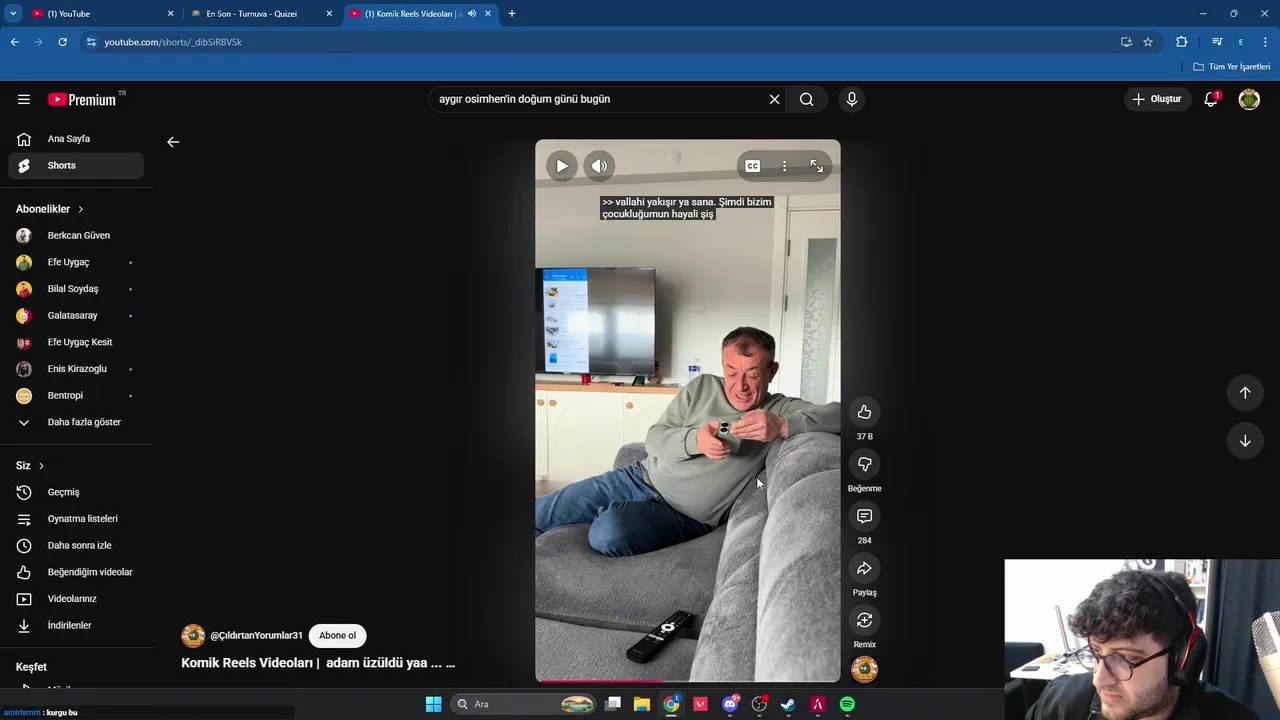Play the Shorts video
The width and height of the screenshot is (1280, 720).
tap(562, 166)
